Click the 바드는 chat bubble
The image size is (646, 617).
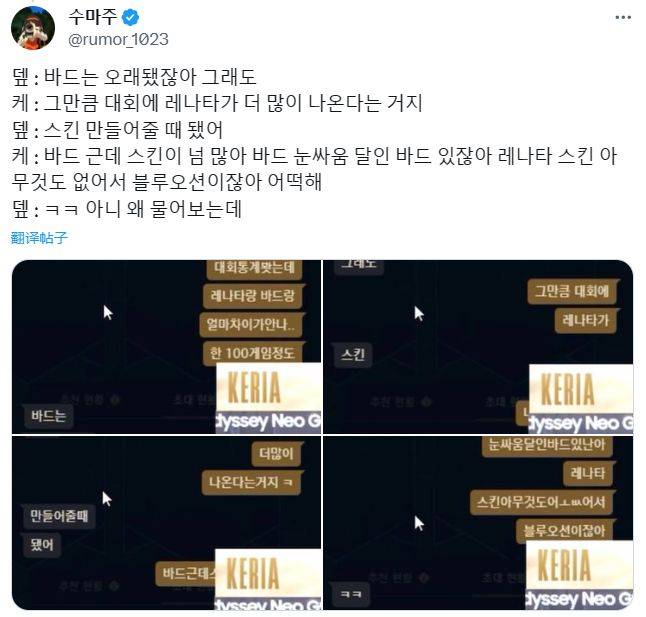pyautogui.click(x=49, y=416)
